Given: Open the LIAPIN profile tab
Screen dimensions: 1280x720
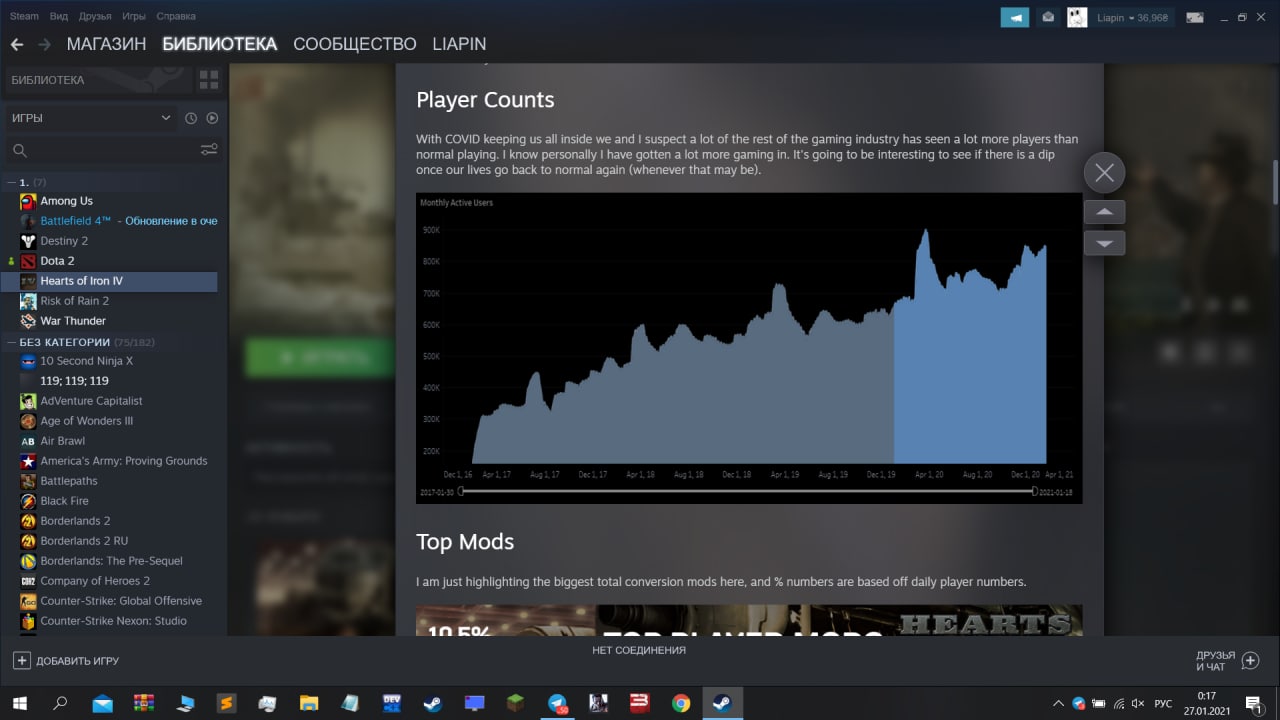Looking at the screenshot, I should pyautogui.click(x=459, y=44).
